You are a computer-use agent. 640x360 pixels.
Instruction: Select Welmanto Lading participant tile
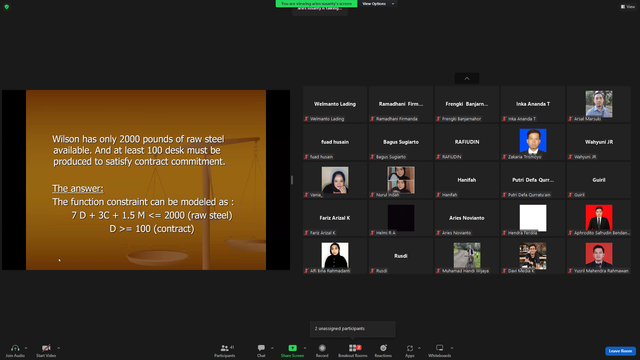335,104
